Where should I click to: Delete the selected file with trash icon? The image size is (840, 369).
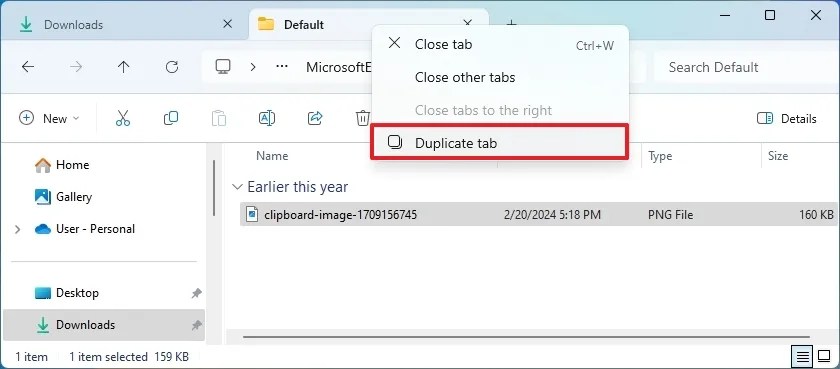click(363, 118)
